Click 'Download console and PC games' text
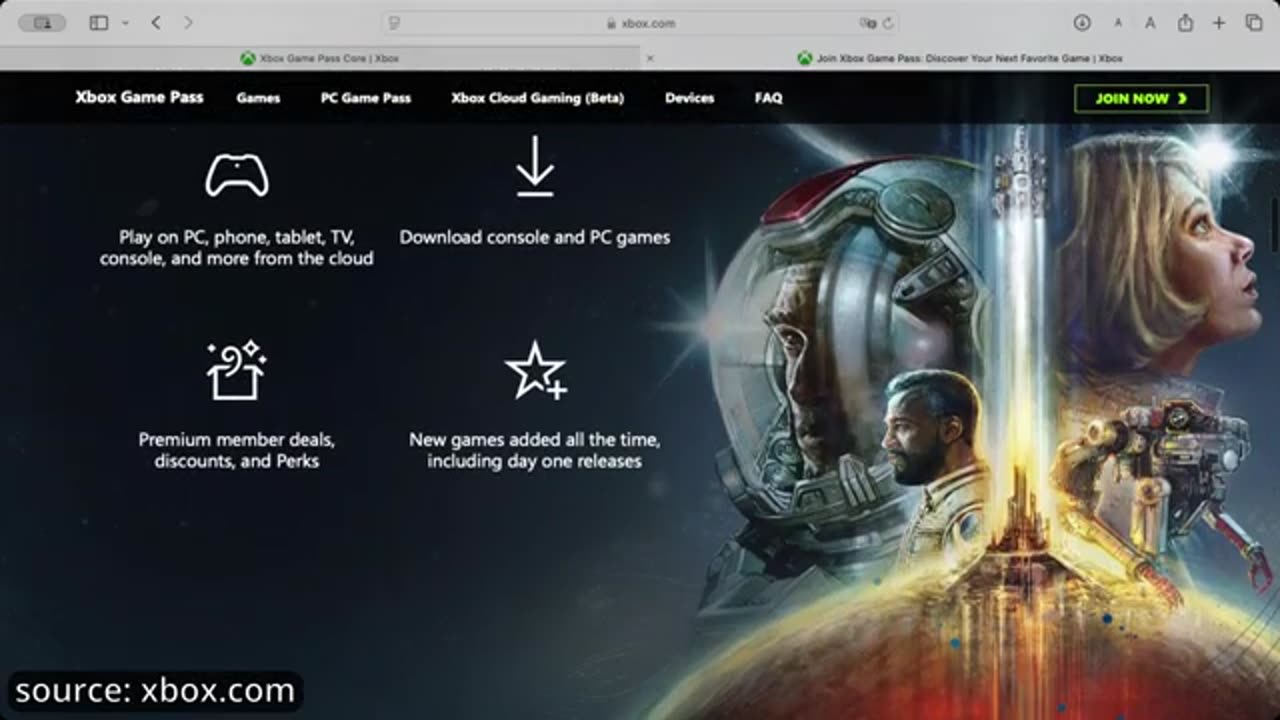 tap(535, 237)
